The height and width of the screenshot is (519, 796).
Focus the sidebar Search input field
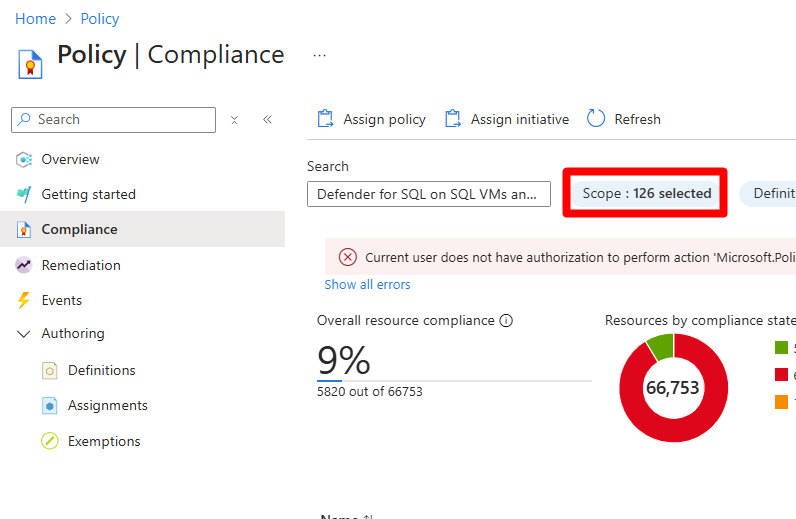(113, 120)
